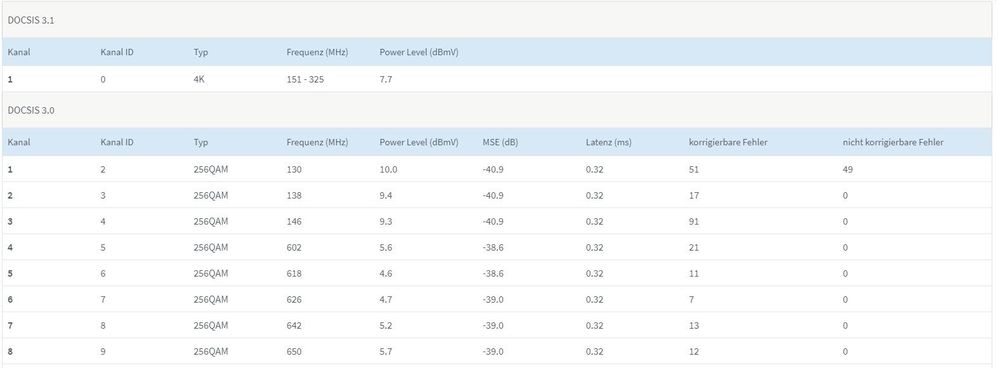This screenshot has height=368, width=998.
Task: Click the DOCSIS 3.1 section heading
Action: coord(31,20)
